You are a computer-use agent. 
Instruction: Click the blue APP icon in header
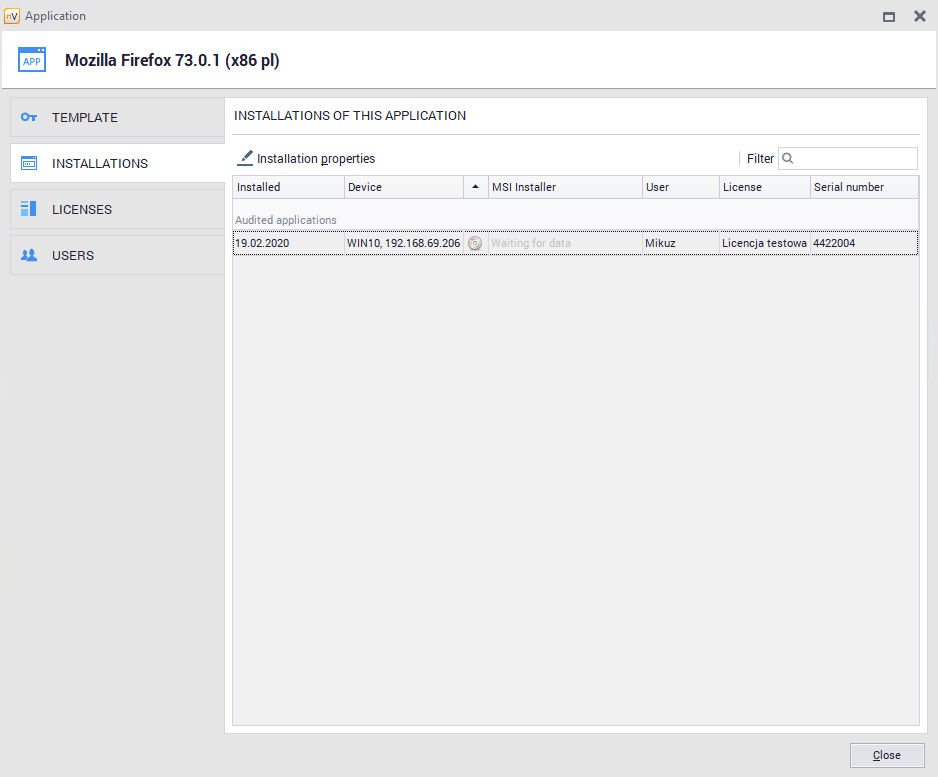pyautogui.click(x=32, y=60)
